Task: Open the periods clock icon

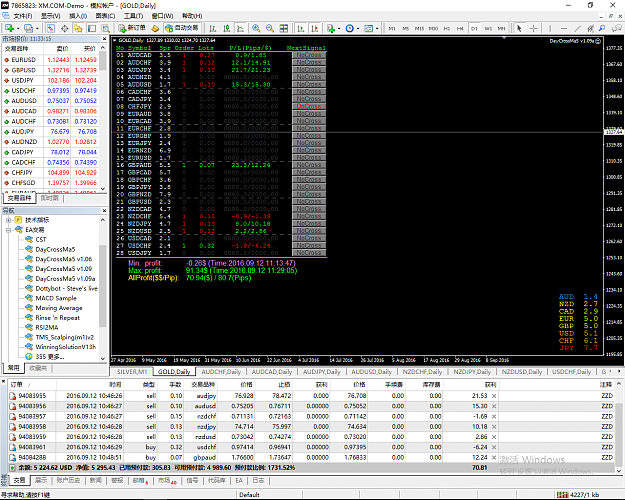Action: pos(350,28)
